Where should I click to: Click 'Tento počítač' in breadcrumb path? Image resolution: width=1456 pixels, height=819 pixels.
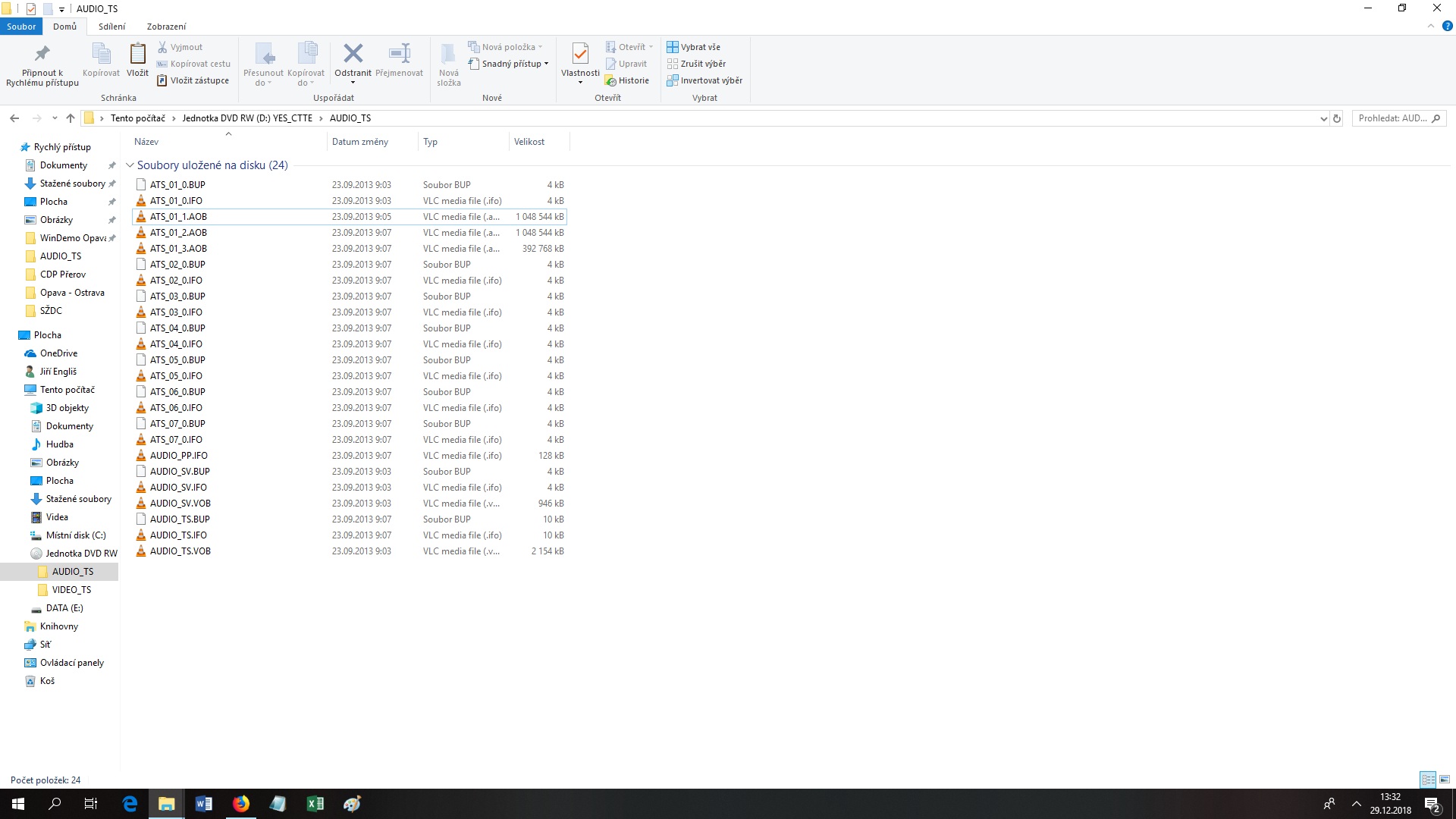tap(137, 118)
